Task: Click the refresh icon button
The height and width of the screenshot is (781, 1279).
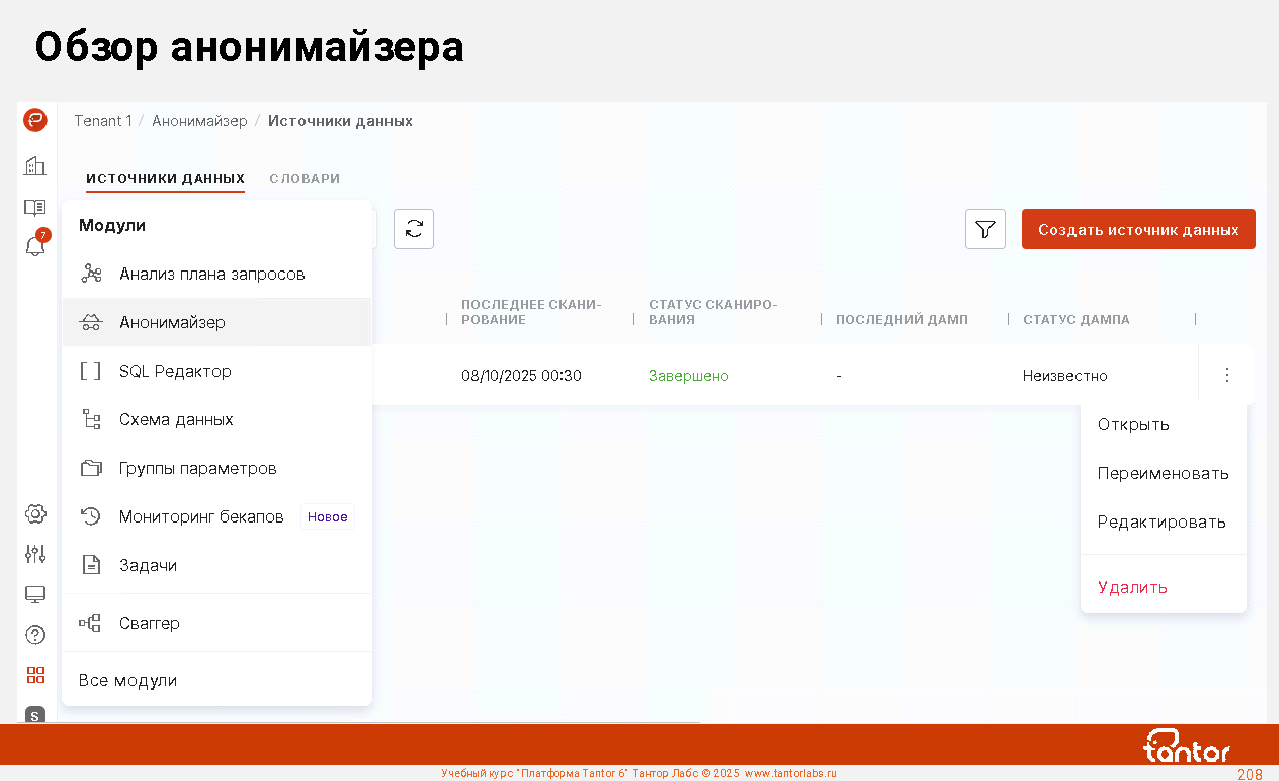Action: [x=414, y=229]
